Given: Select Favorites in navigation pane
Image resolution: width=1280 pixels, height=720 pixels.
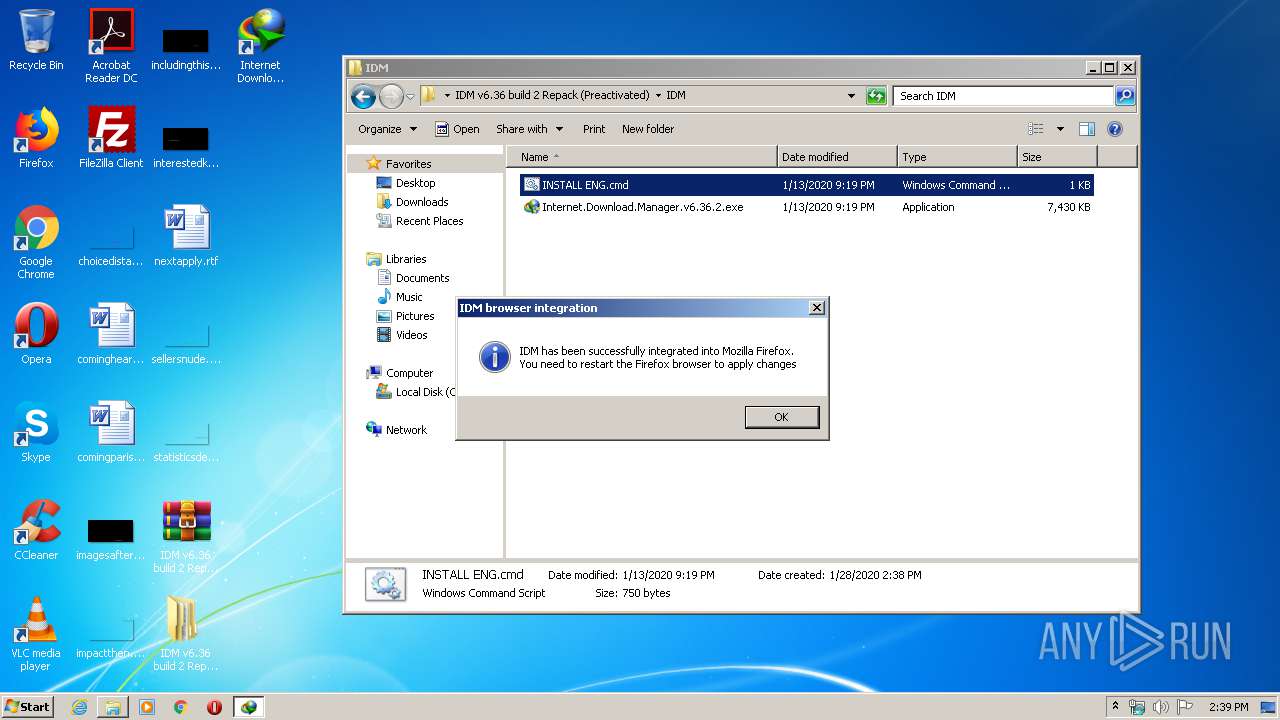Looking at the screenshot, I should pyautogui.click(x=408, y=164).
